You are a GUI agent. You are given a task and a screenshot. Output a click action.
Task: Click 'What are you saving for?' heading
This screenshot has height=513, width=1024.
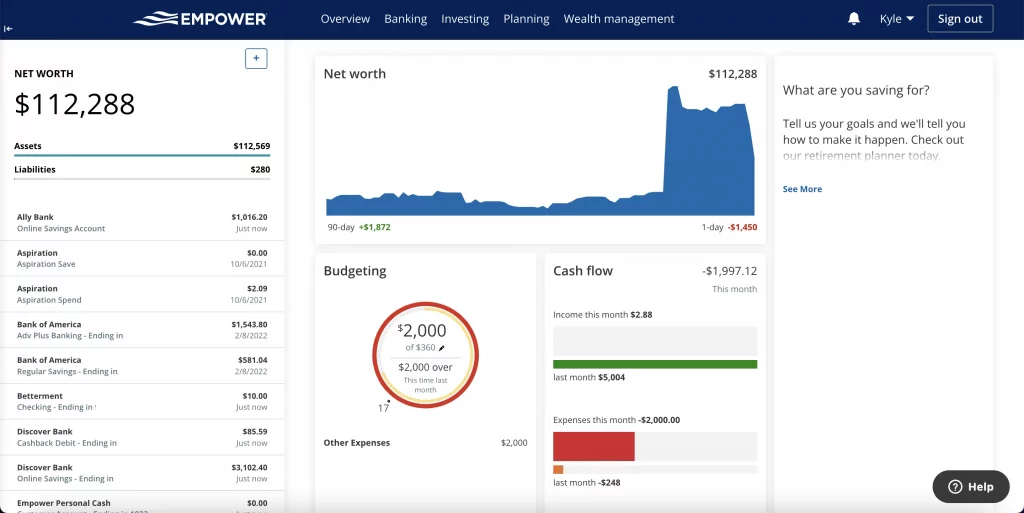pos(856,90)
